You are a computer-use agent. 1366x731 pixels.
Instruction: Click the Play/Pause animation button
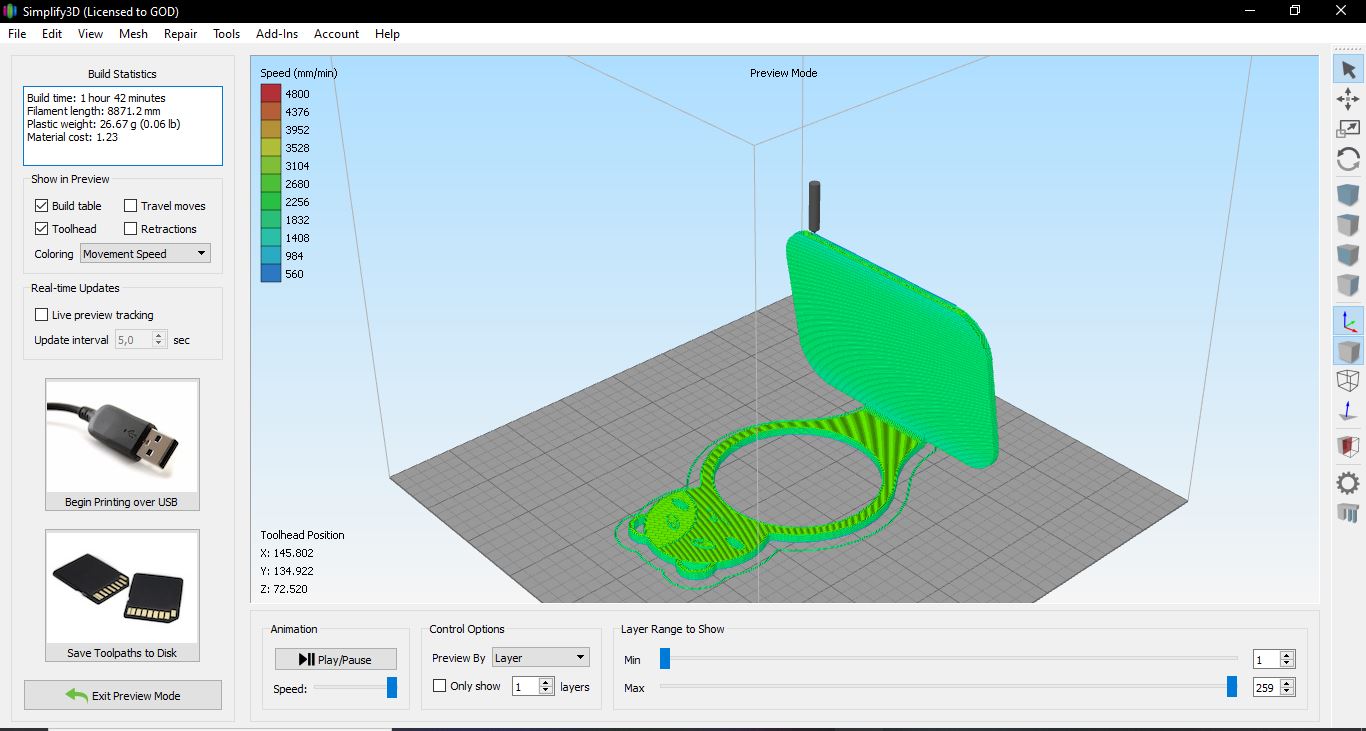coord(336,659)
